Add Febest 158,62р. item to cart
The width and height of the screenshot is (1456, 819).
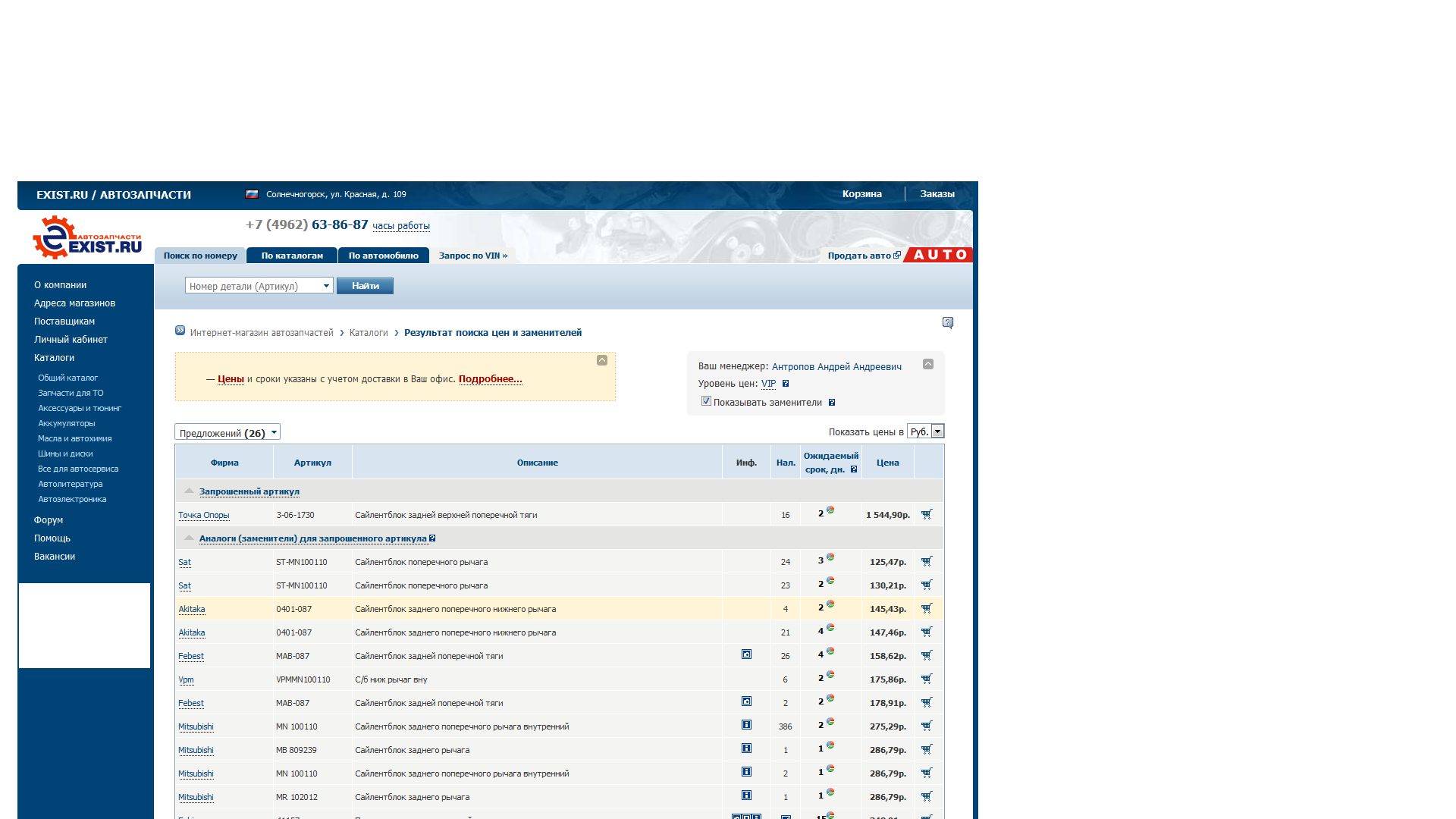[927, 655]
